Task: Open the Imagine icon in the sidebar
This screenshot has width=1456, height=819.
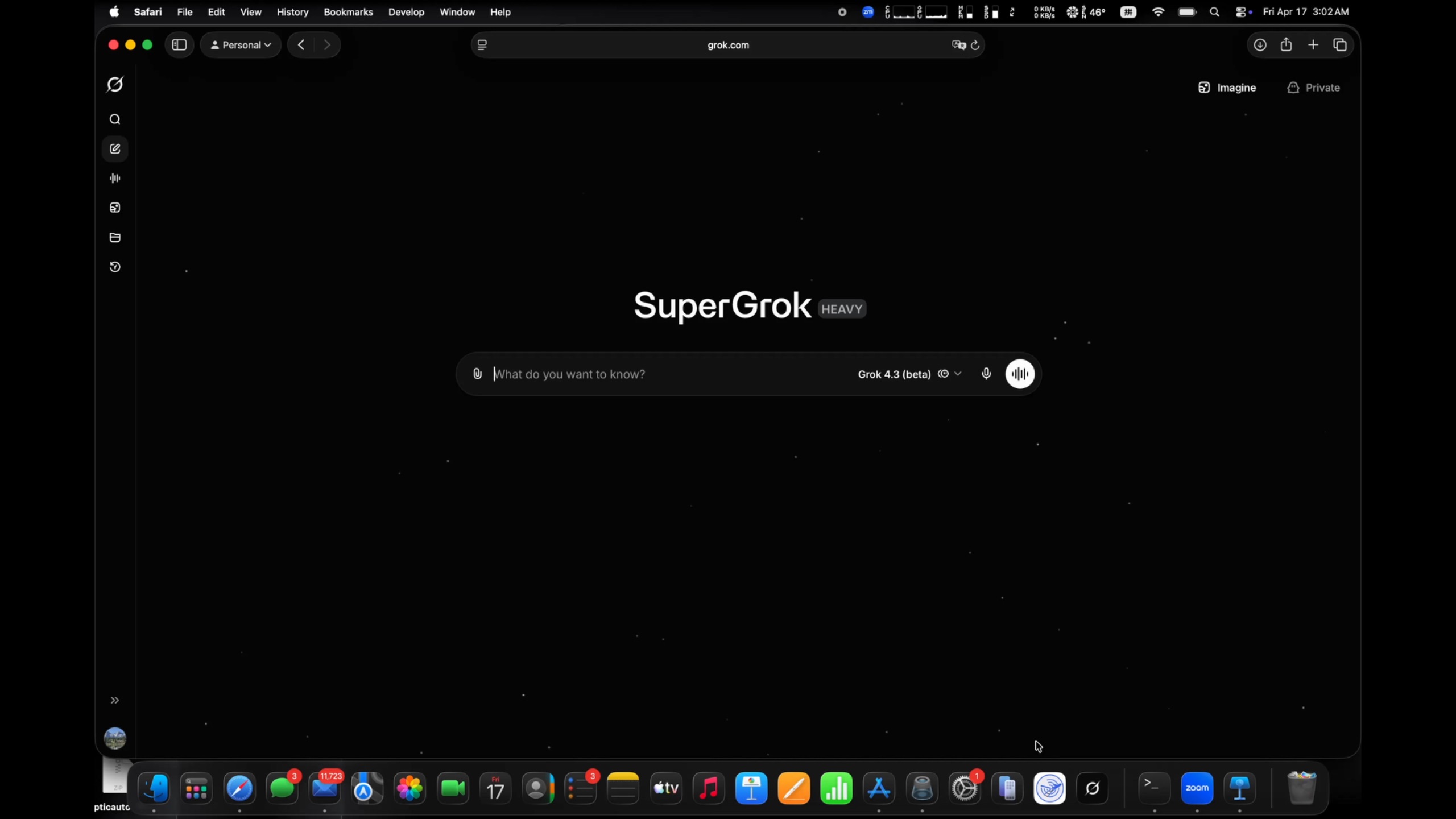Action: click(x=115, y=208)
